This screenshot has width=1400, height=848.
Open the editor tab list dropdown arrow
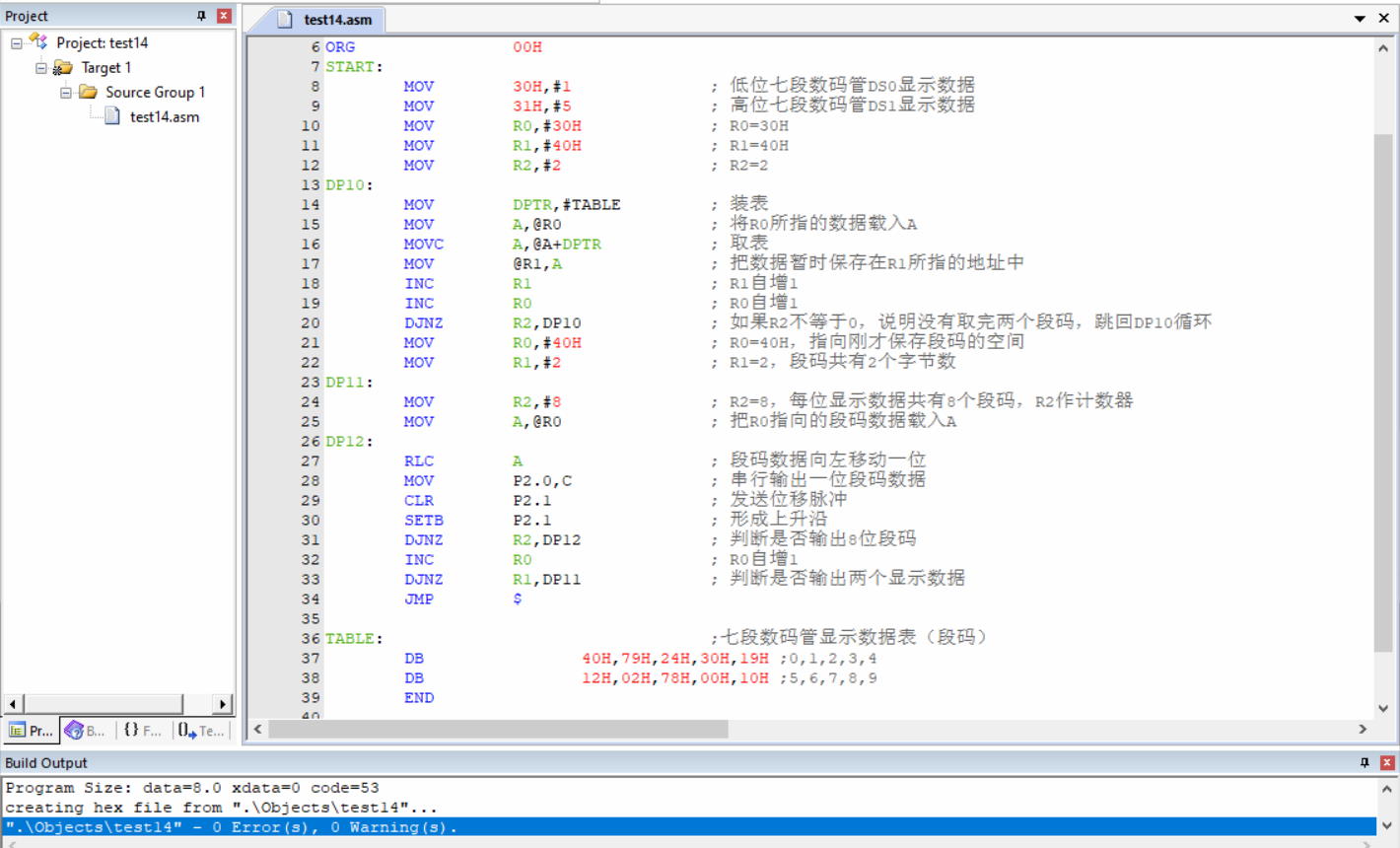pyautogui.click(x=1360, y=19)
